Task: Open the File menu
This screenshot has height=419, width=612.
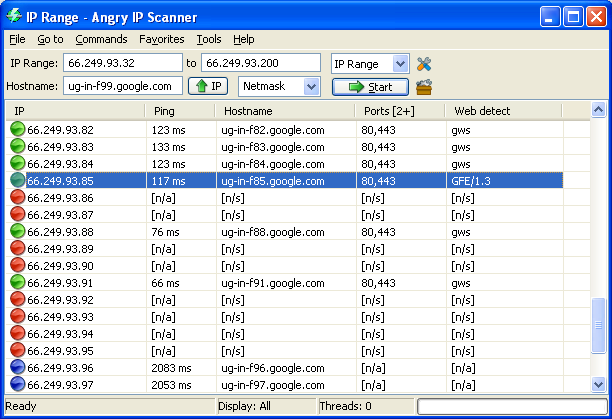Action: pyautogui.click(x=17, y=39)
